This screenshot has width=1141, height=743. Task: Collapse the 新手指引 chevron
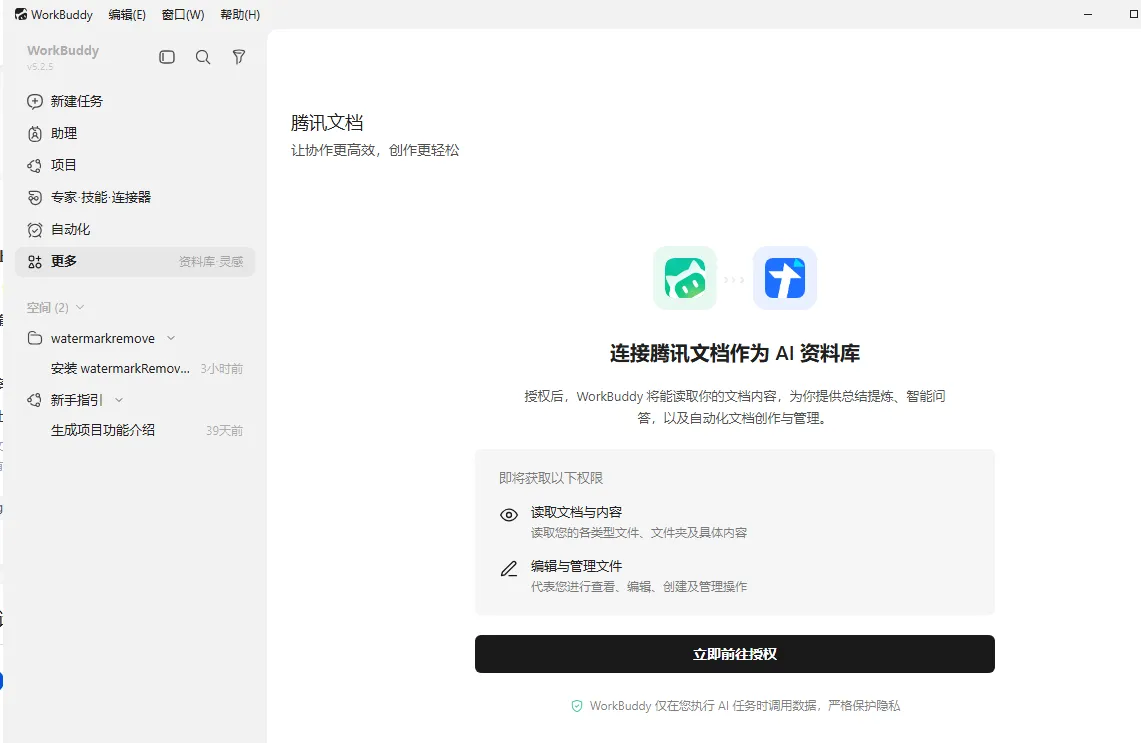(119, 400)
